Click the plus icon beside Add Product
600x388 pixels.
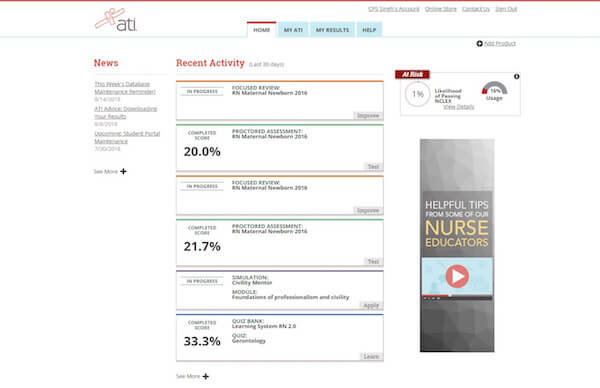click(479, 44)
